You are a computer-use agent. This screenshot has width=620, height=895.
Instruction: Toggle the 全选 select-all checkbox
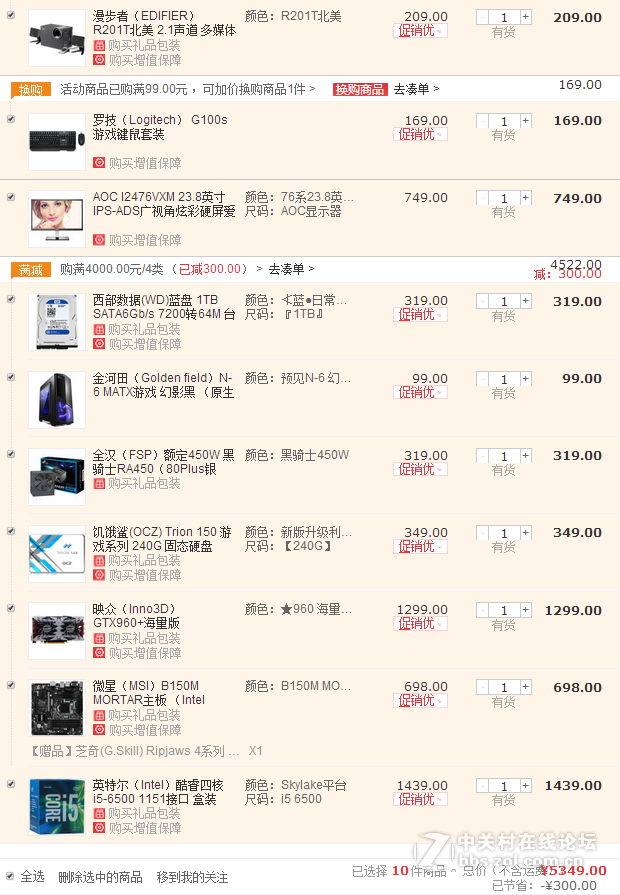click(10, 876)
